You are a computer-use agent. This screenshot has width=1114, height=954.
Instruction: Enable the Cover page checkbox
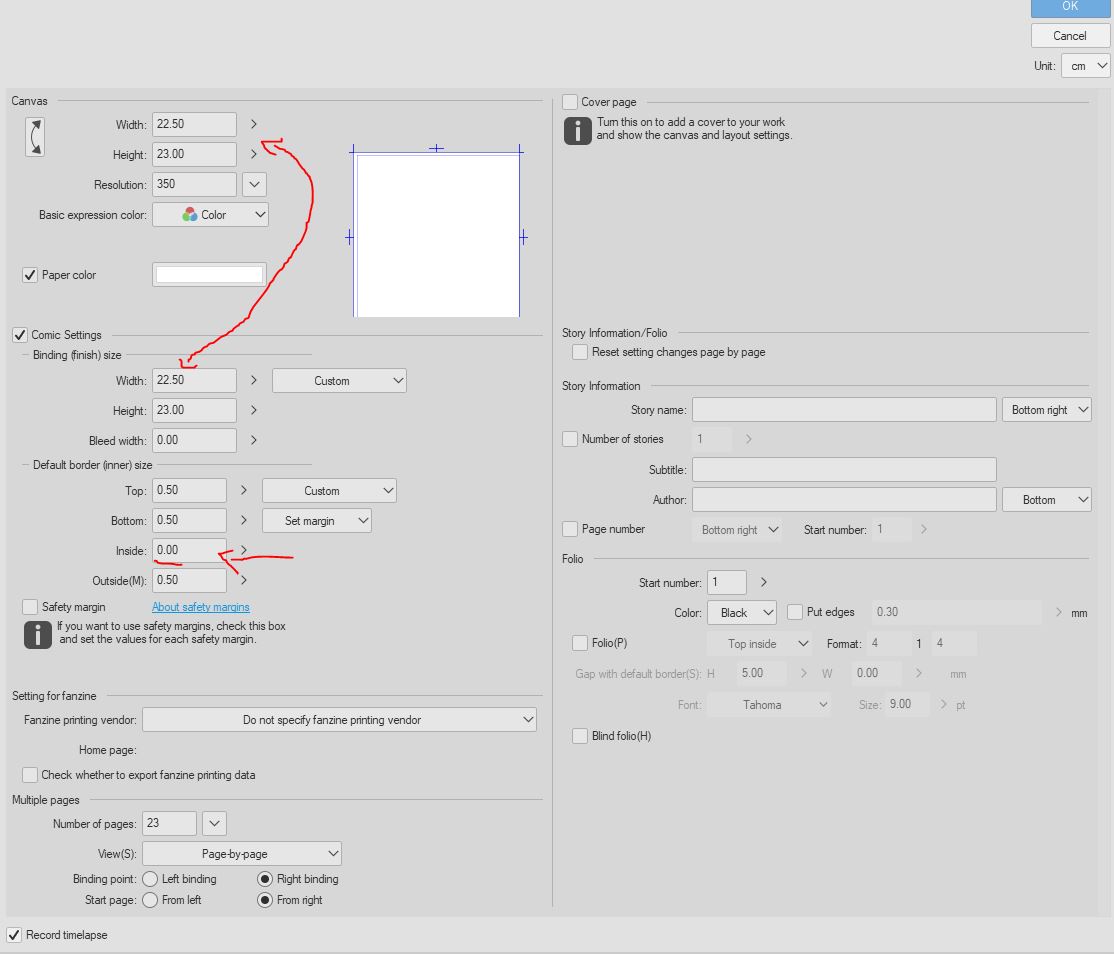tap(570, 102)
